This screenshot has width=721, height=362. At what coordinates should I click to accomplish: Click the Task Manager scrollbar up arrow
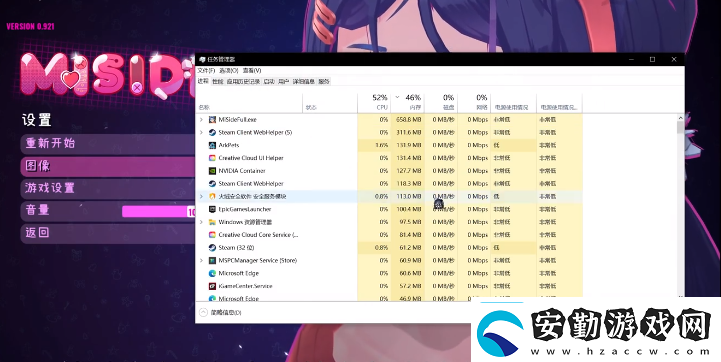681,118
